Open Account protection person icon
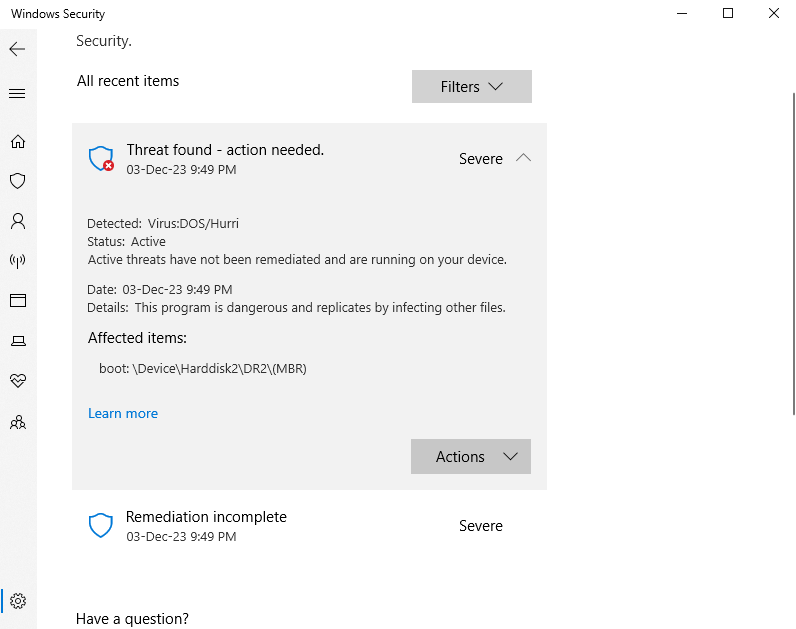This screenshot has width=796, height=629. click(18, 221)
